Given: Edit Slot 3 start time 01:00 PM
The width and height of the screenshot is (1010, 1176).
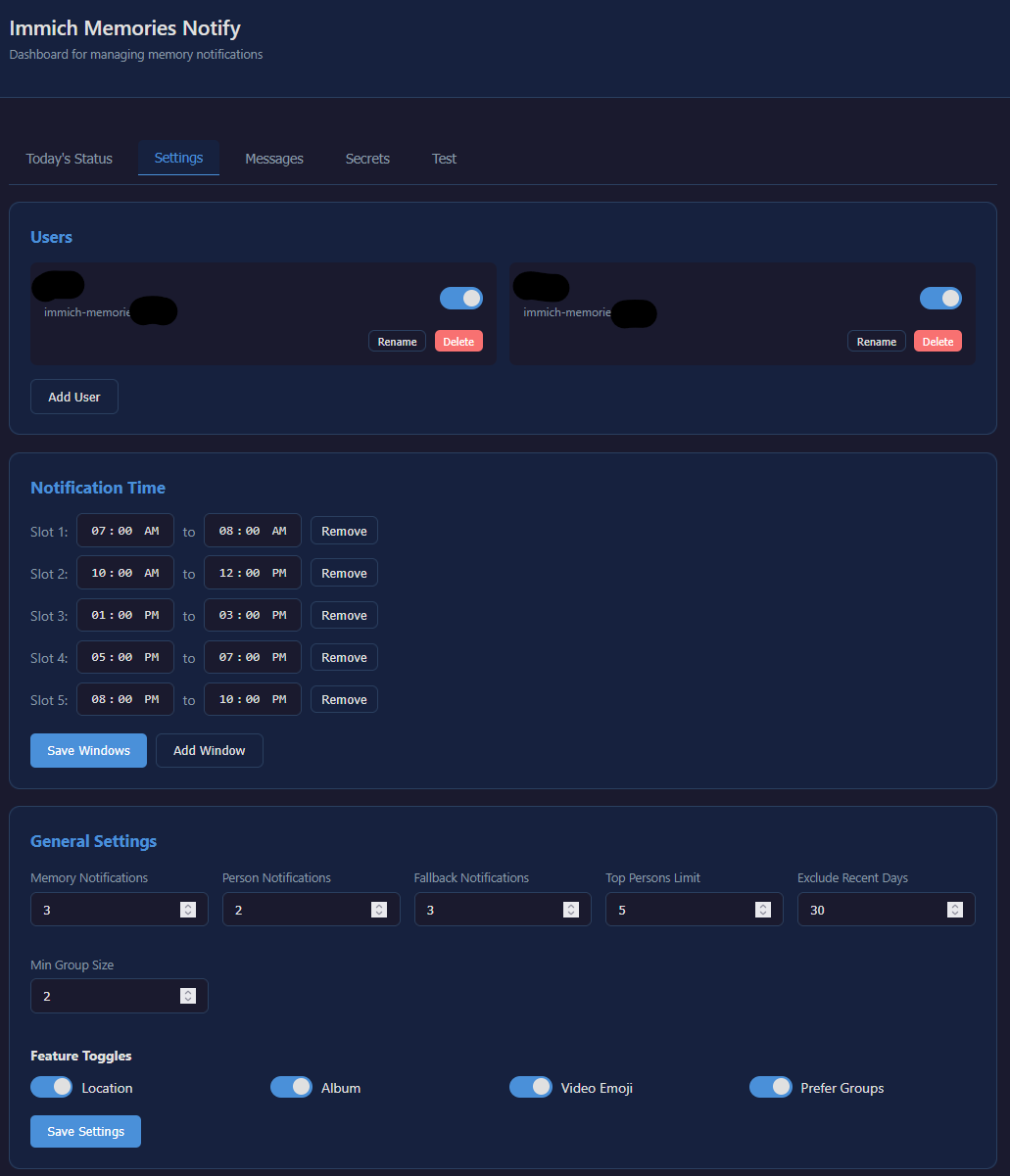Looking at the screenshot, I should [x=125, y=615].
